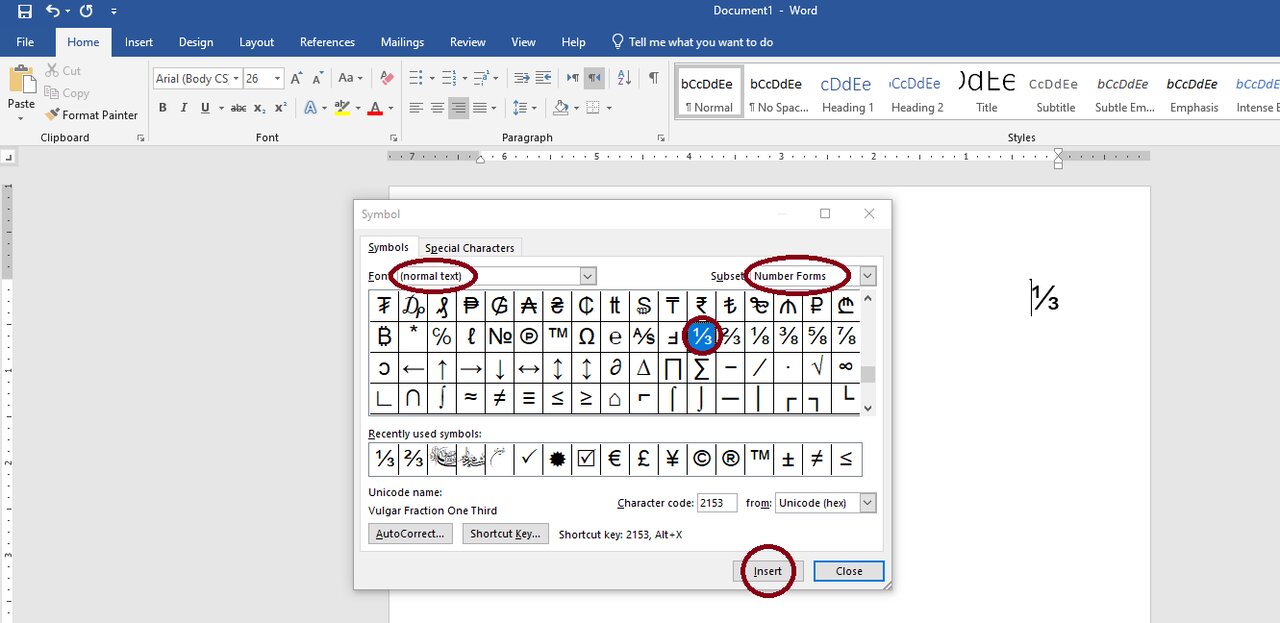The image size is (1280, 623).
Task: Click the Superscript x² icon
Action: (x=281, y=108)
